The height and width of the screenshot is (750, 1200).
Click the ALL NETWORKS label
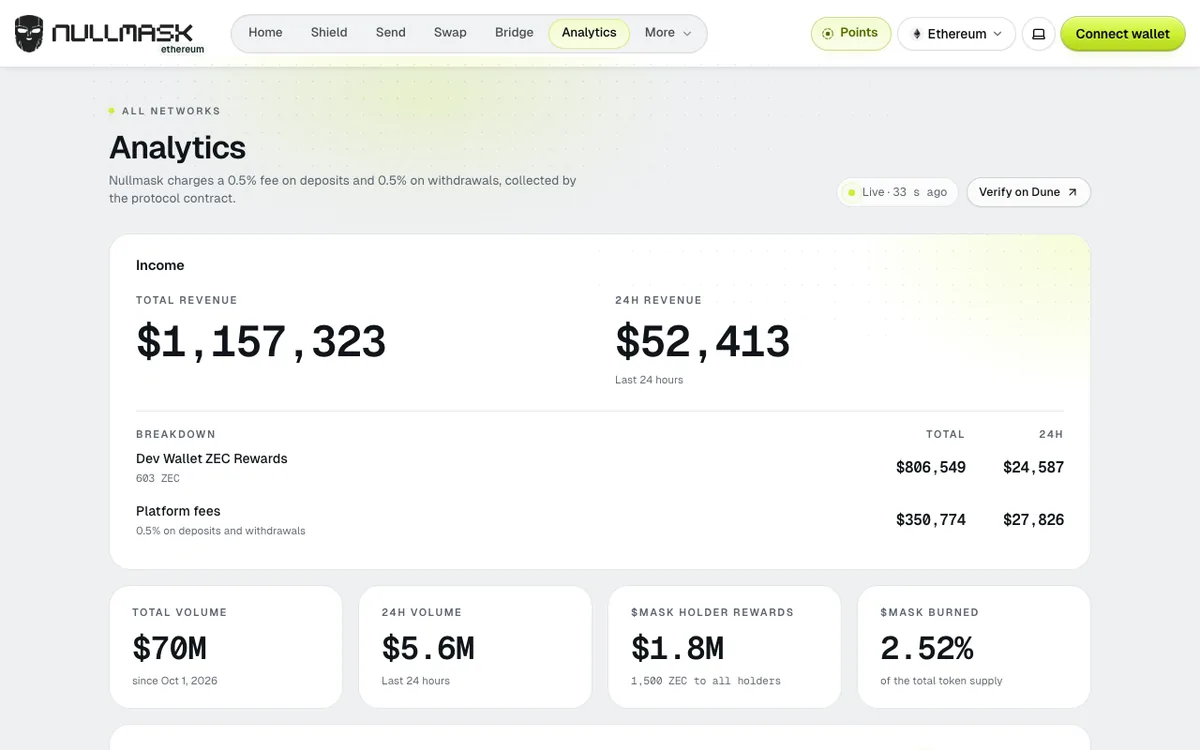[171, 111]
